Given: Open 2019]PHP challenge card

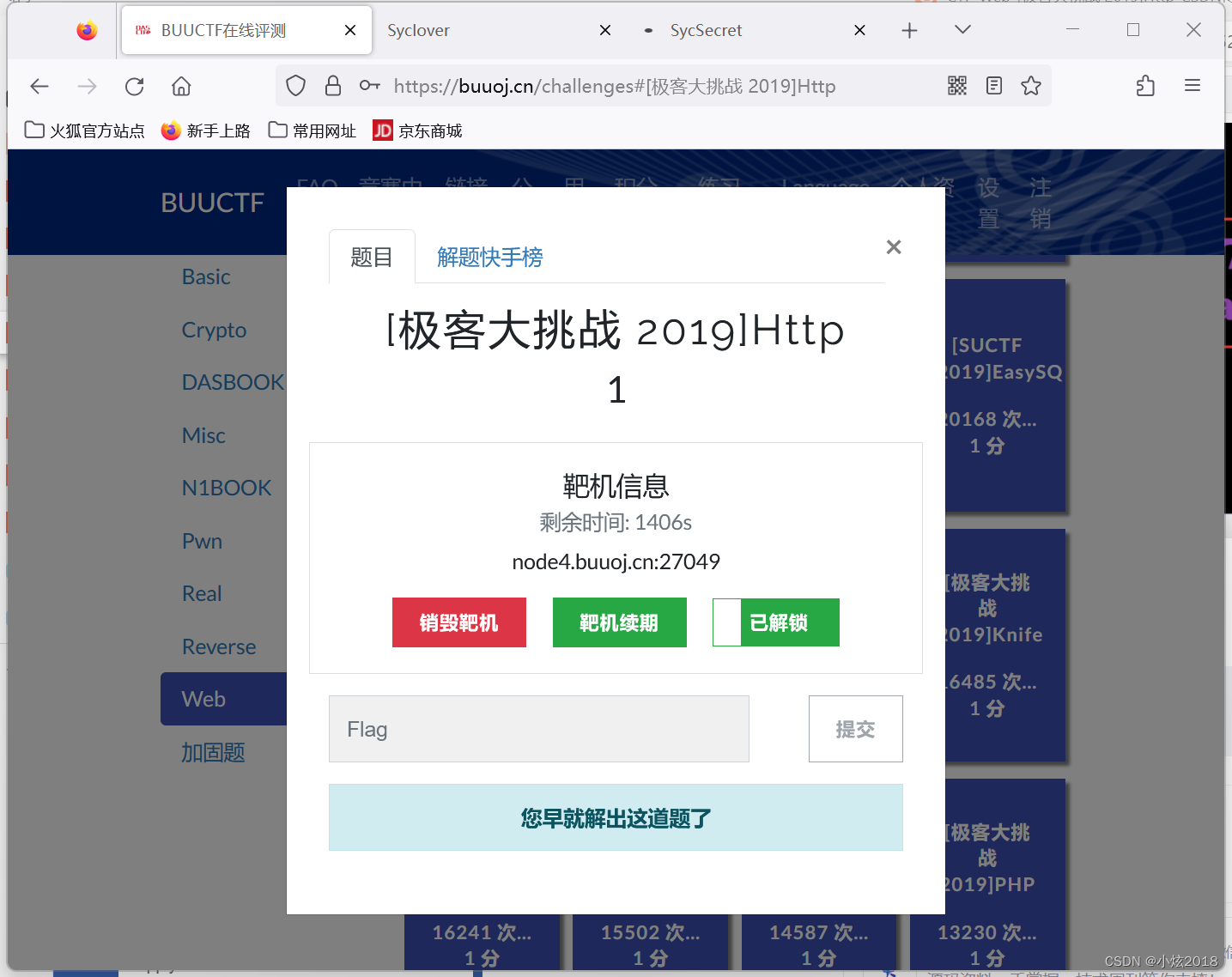Looking at the screenshot, I should pos(1005,874).
